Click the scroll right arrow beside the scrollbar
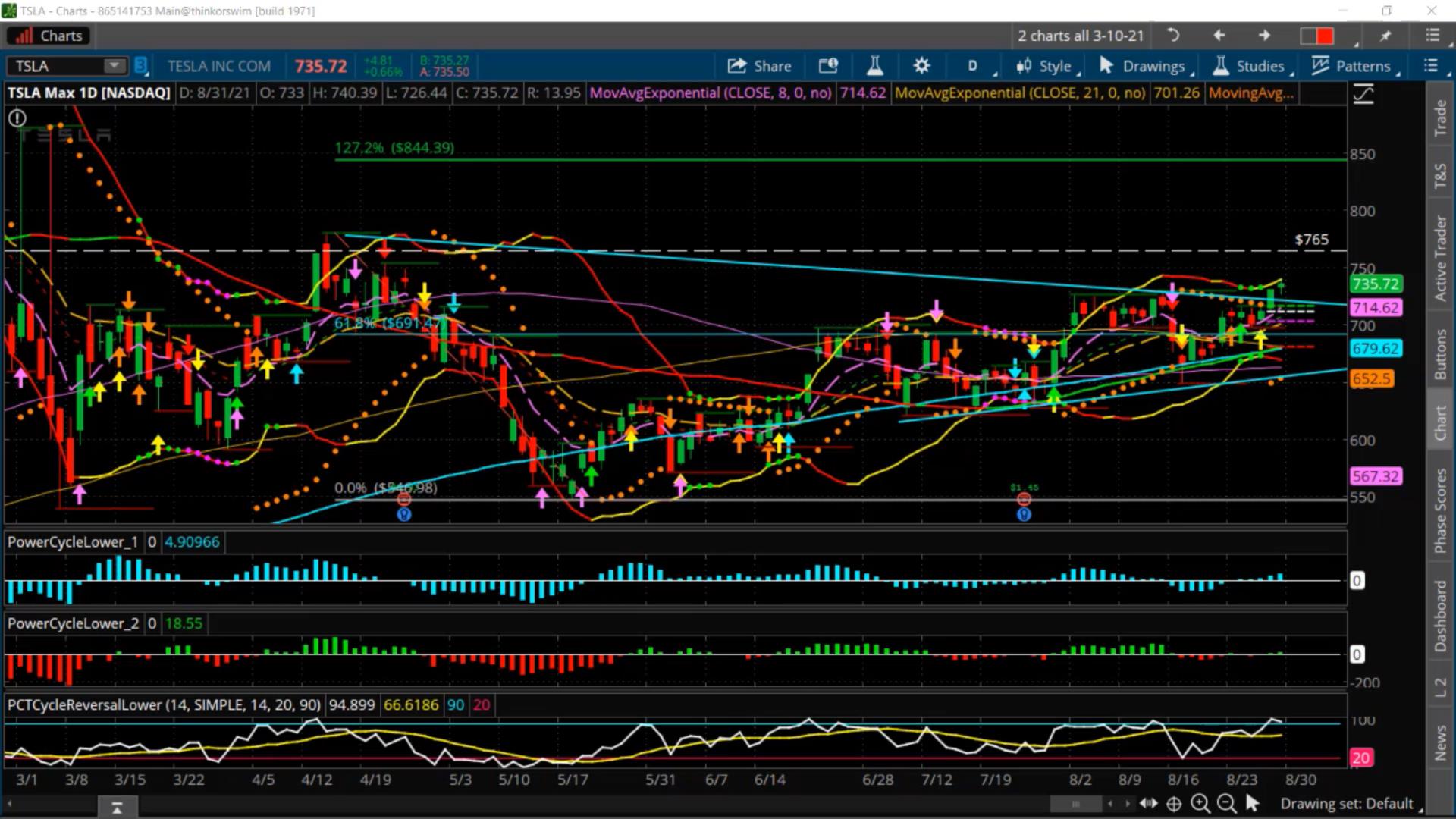This screenshot has width=1456, height=819. point(1128,804)
